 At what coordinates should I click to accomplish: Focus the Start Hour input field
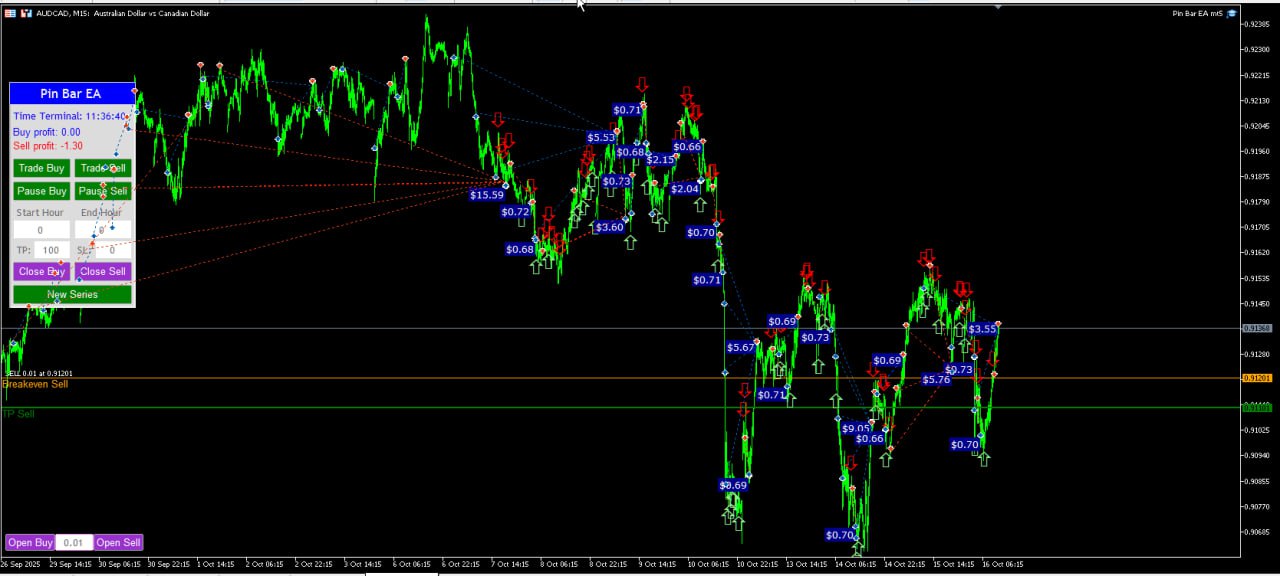tap(41, 230)
